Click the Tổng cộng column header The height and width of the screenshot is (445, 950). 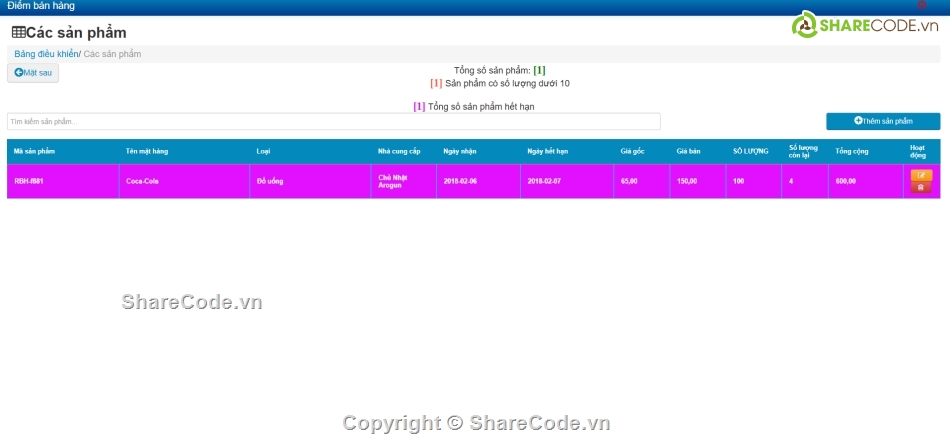pos(852,151)
